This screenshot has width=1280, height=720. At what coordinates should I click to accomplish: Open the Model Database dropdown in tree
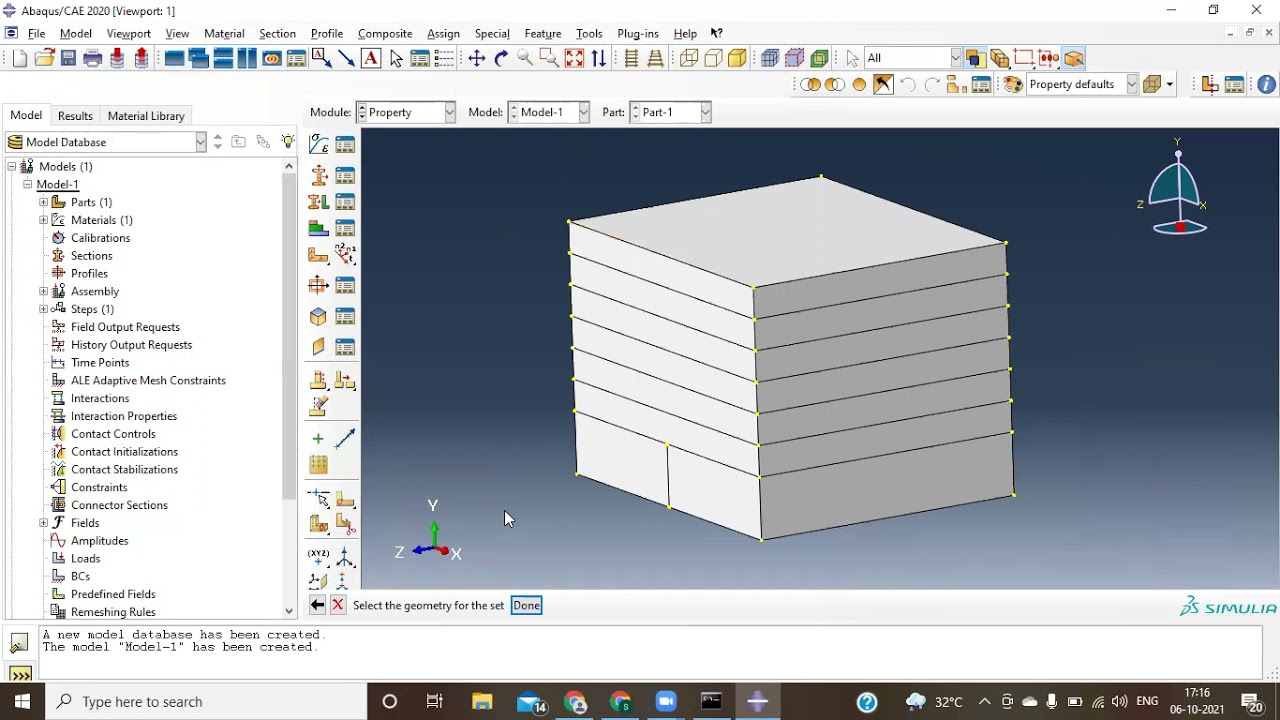pyautogui.click(x=106, y=142)
